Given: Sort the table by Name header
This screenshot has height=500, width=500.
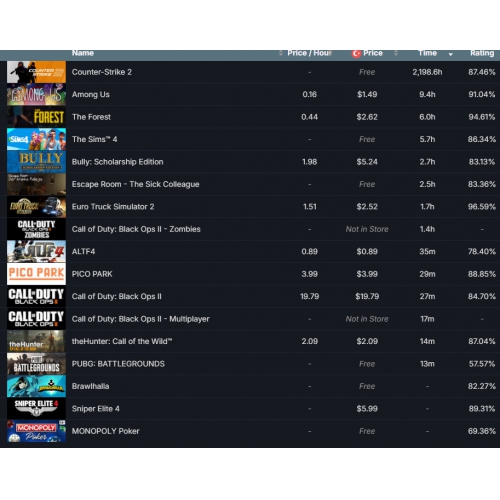Looking at the screenshot, I should (83, 53).
